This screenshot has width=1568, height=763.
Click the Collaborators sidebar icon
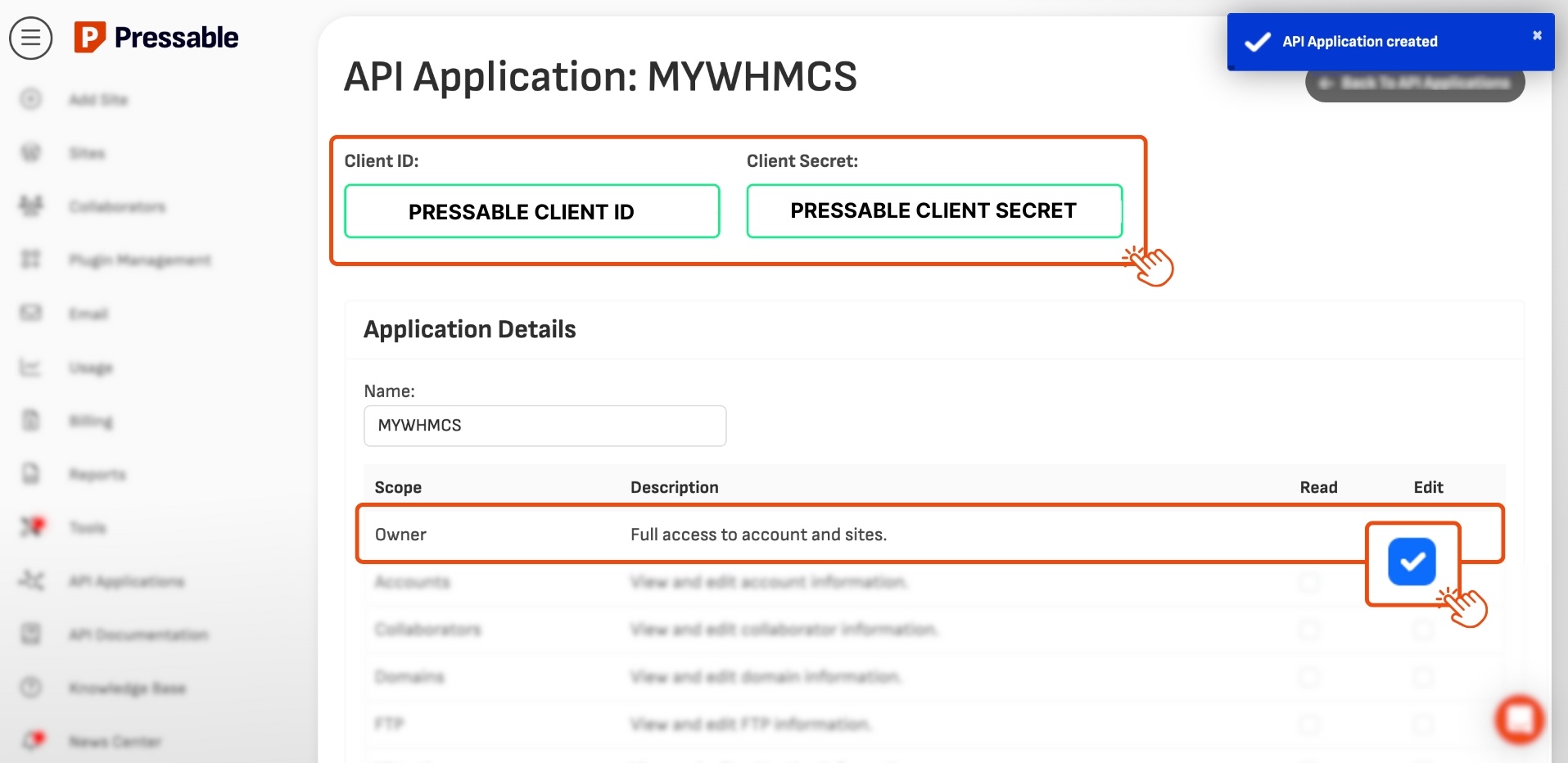click(x=31, y=206)
